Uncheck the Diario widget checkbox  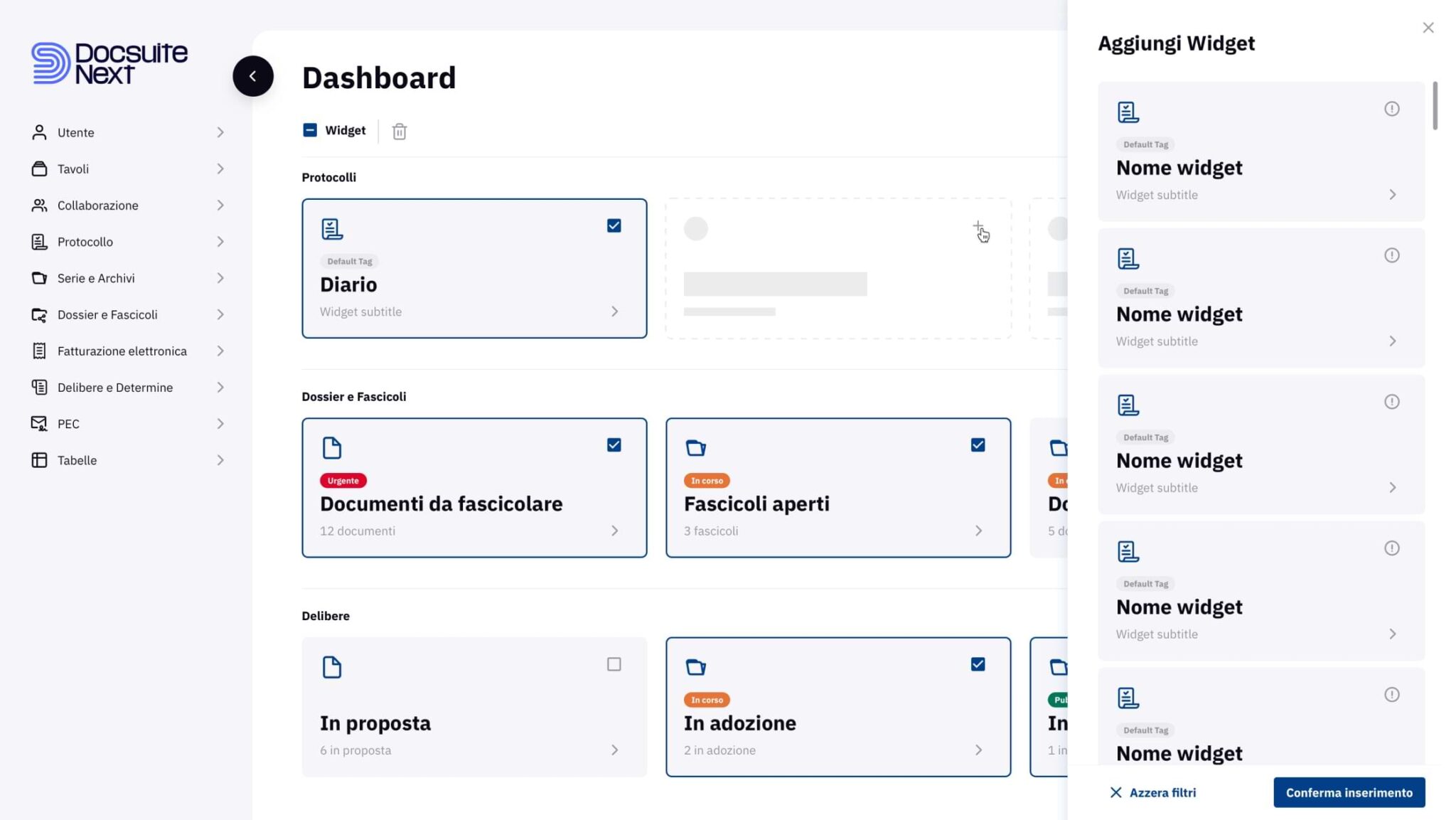click(613, 225)
